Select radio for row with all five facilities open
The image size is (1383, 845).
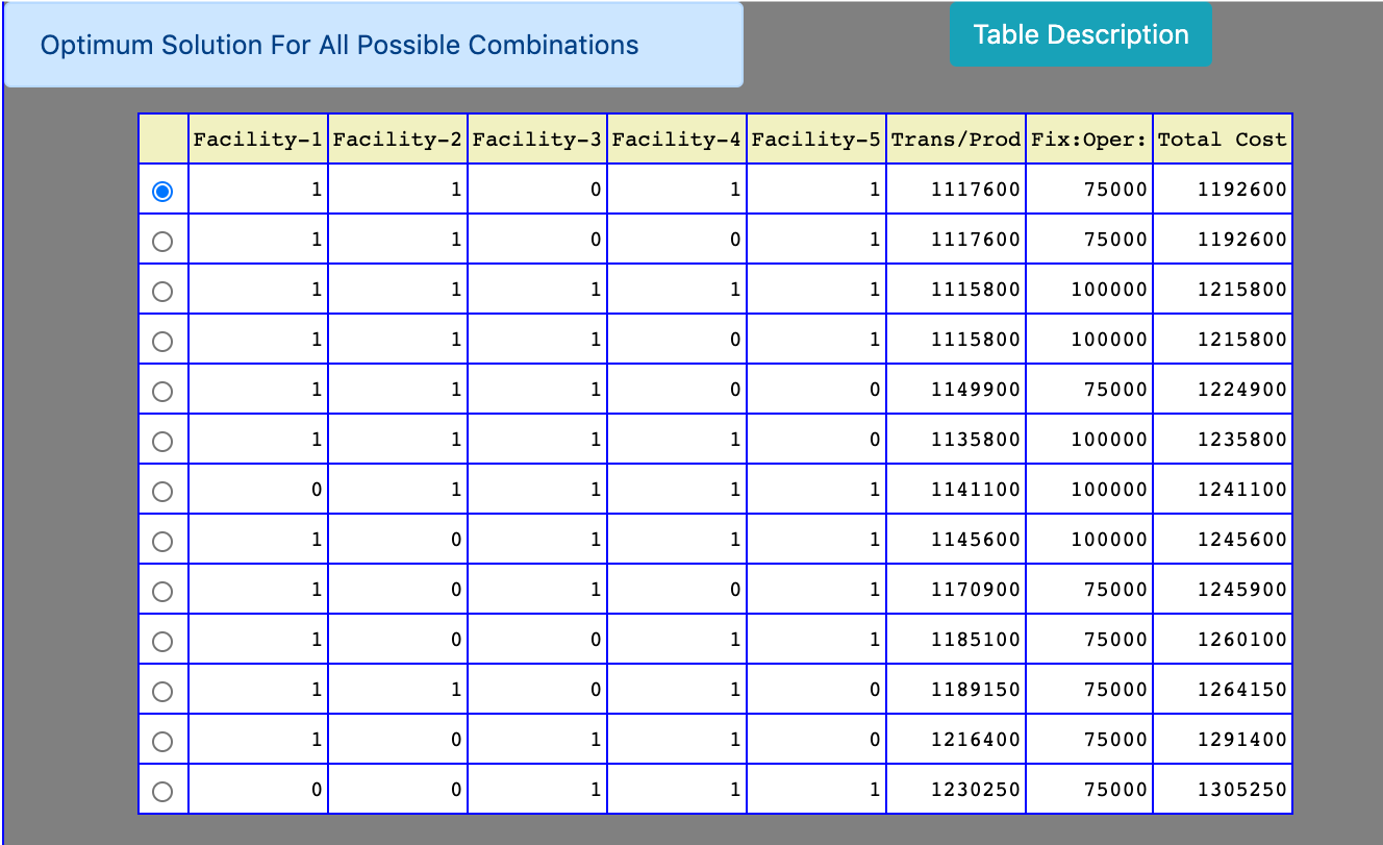click(162, 291)
